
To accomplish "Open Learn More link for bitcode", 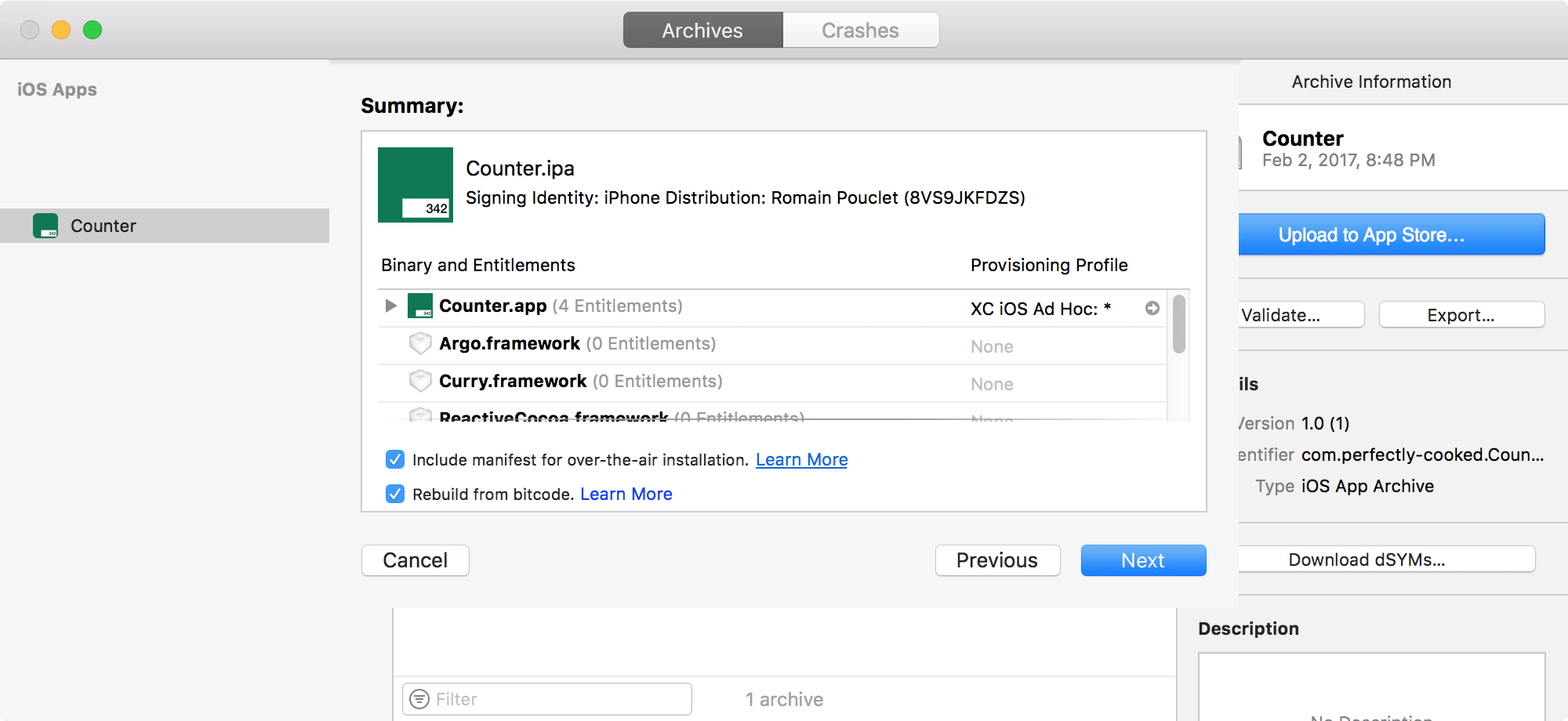I will click(x=626, y=495).
